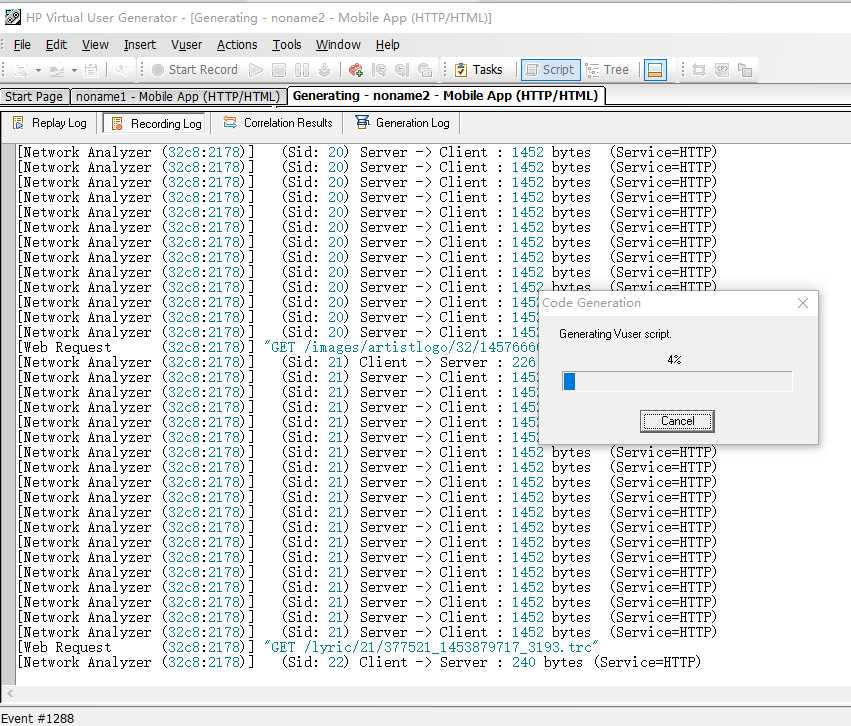
Task: Click the New Script toolbar icon
Action: pos(21,70)
